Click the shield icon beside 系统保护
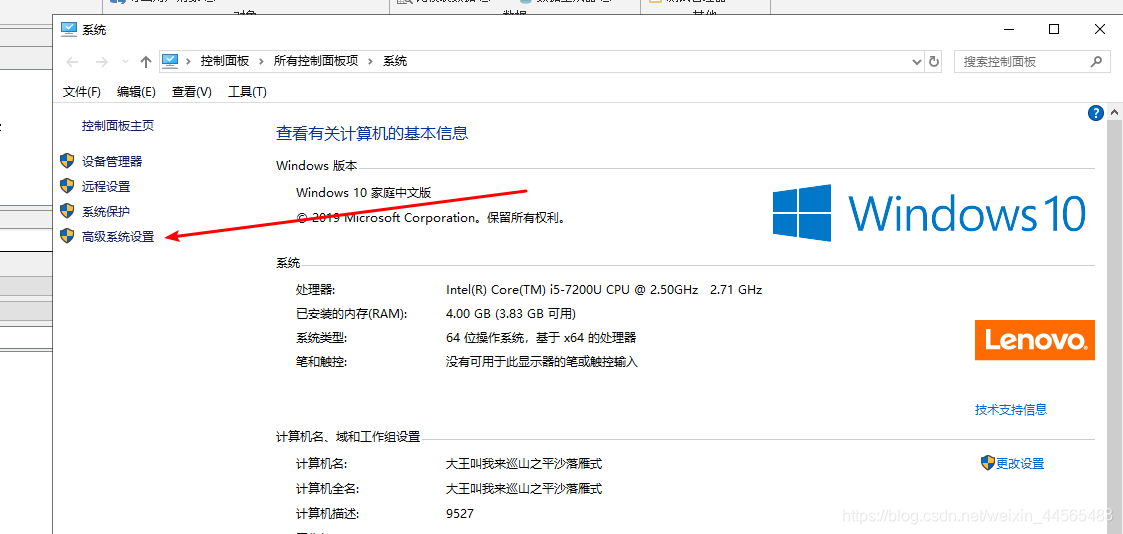 point(67,211)
